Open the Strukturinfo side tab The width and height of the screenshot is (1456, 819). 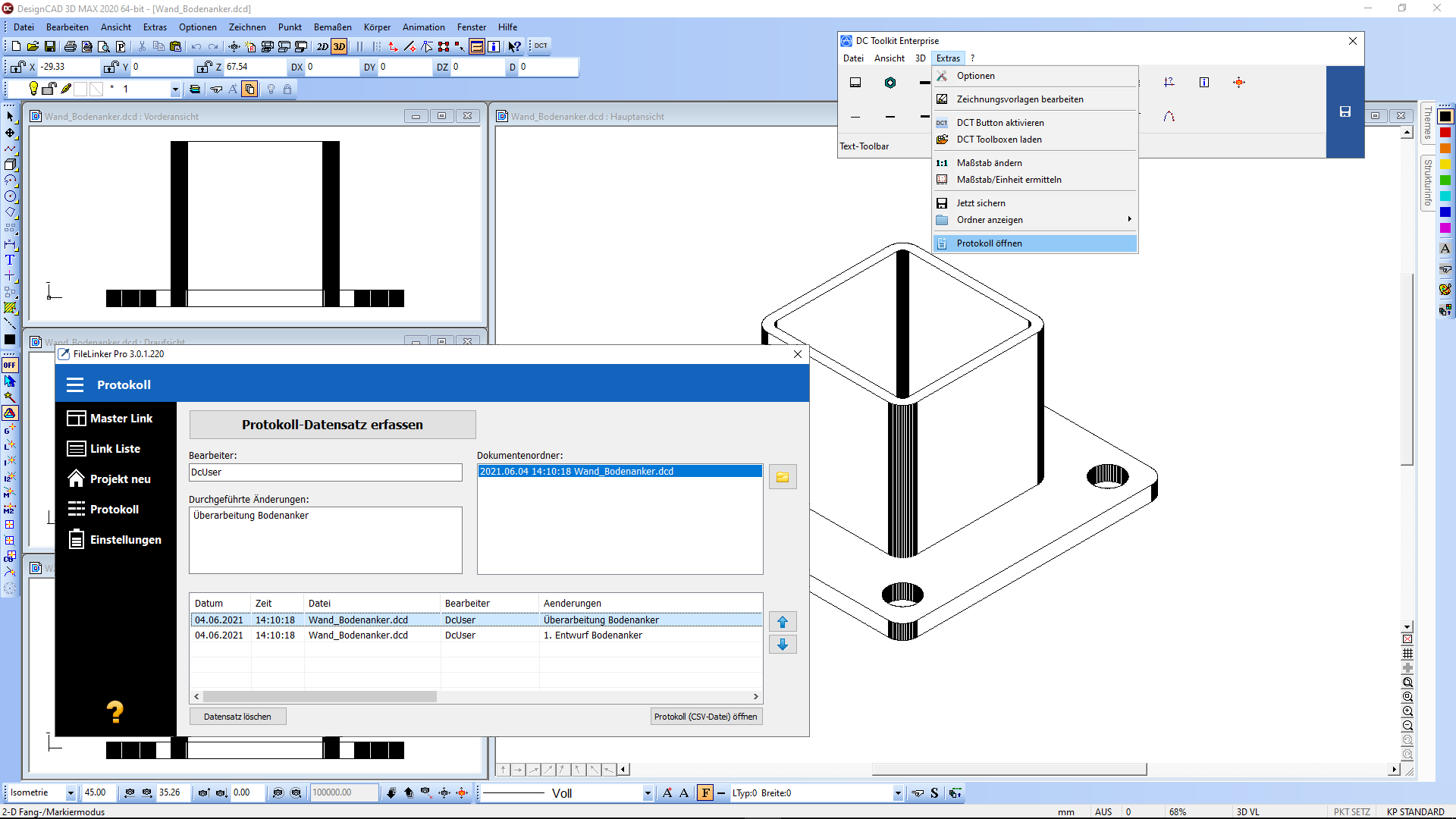pyautogui.click(x=1428, y=182)
